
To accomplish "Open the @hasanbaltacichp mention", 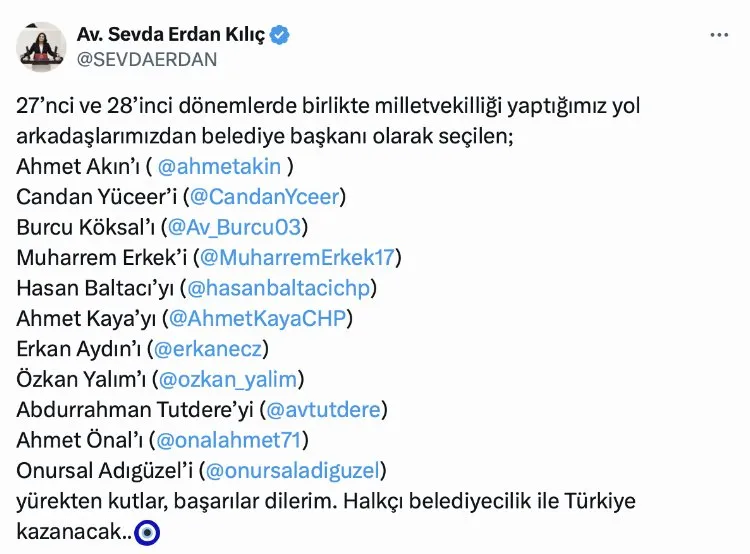I will [x=282, y=288].
